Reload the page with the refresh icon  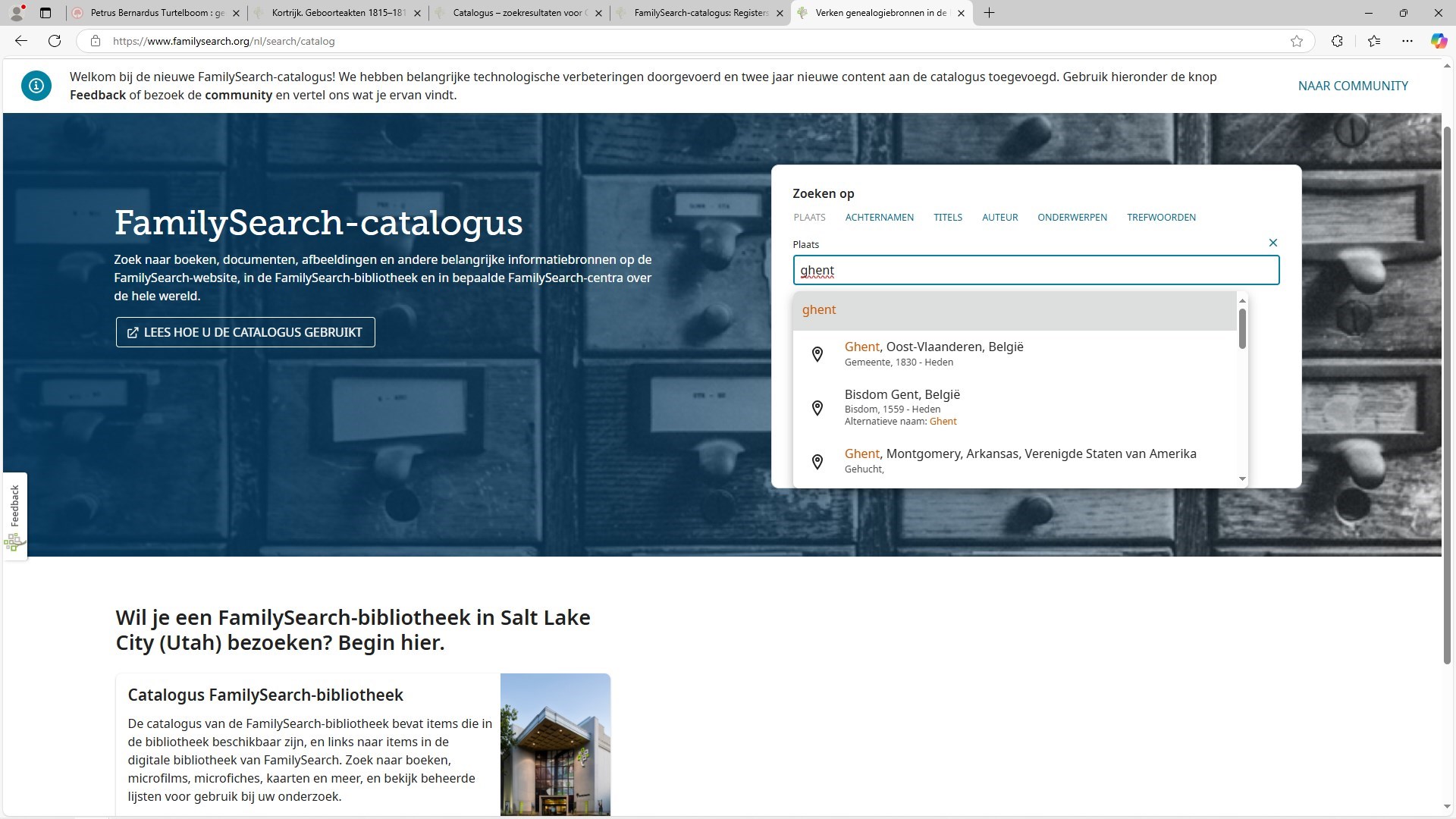(55, 41)
